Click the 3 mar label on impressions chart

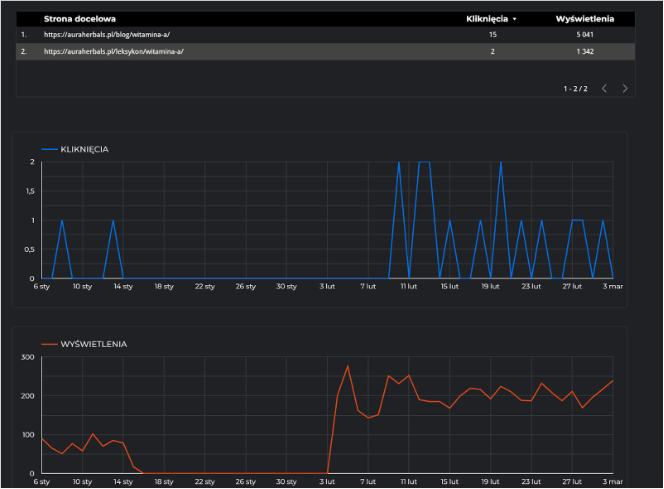pos(611,481)
